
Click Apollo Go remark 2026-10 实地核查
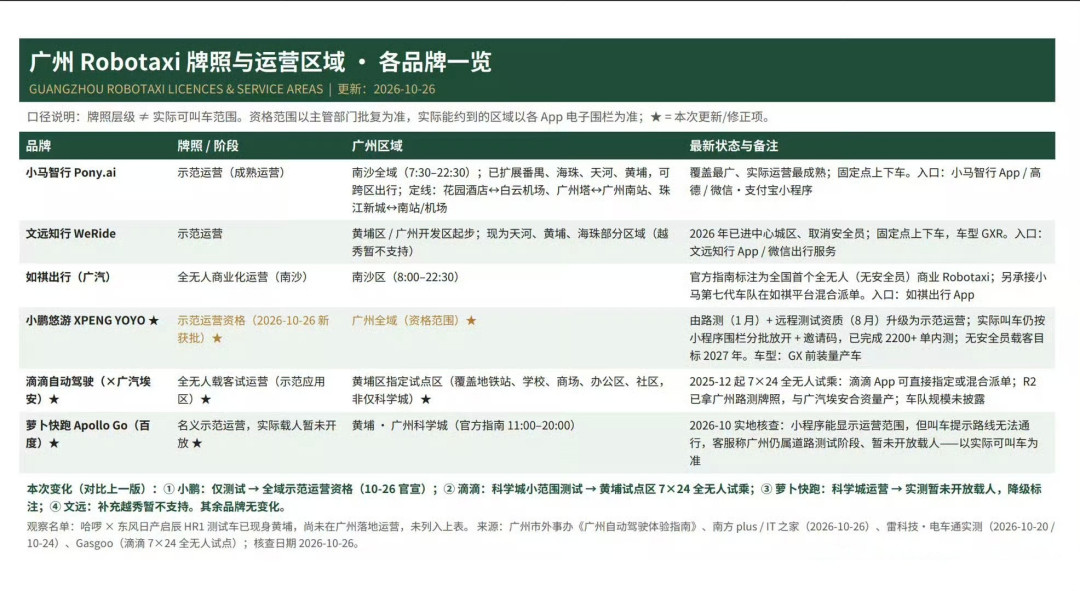coord(864,443)
